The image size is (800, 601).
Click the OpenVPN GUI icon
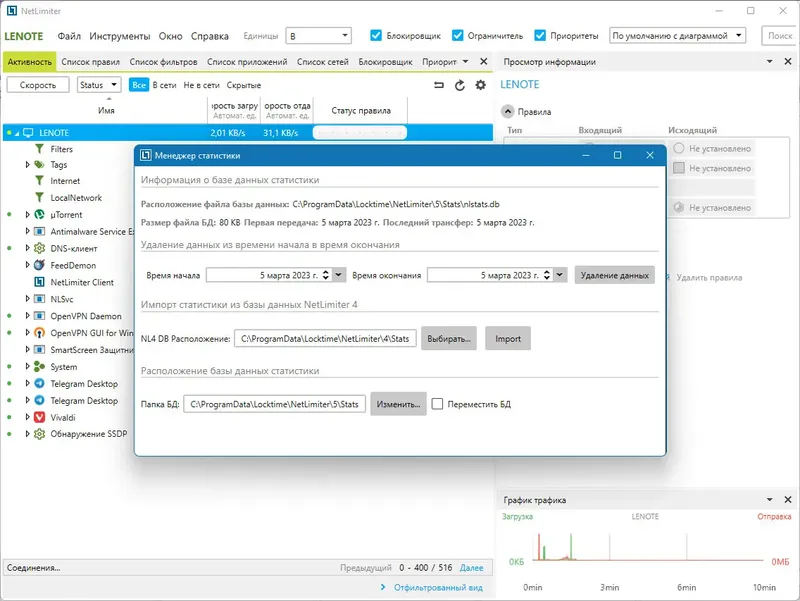click(x=39, y=333)
